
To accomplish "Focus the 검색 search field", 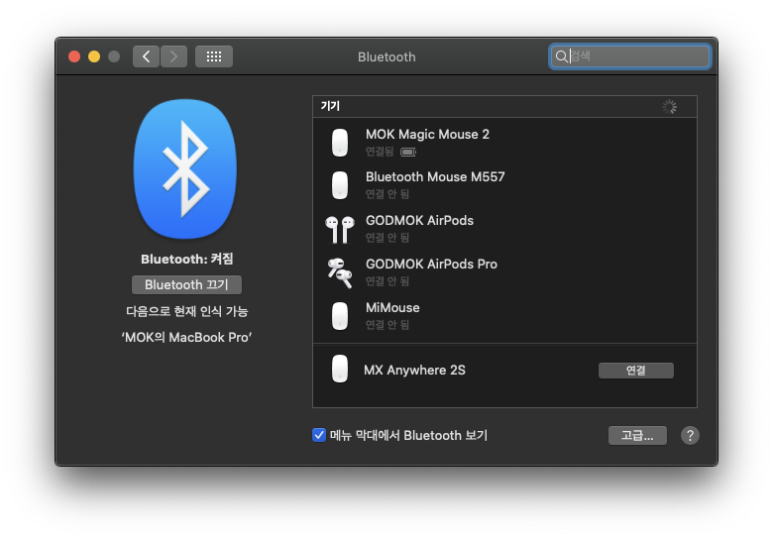I will 630,56.
